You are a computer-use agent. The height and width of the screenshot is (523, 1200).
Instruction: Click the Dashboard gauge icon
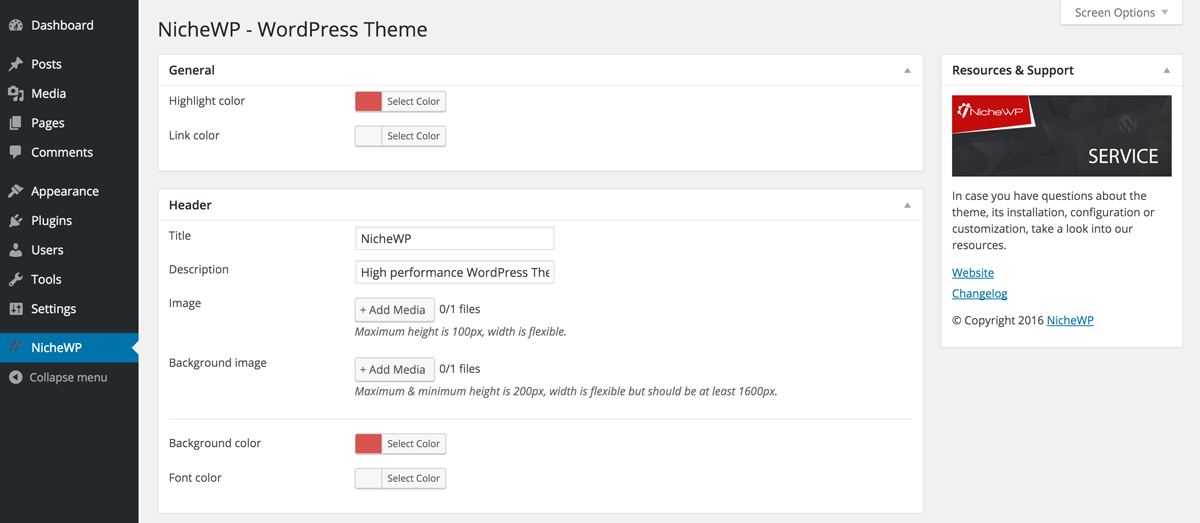coord(15,25)
